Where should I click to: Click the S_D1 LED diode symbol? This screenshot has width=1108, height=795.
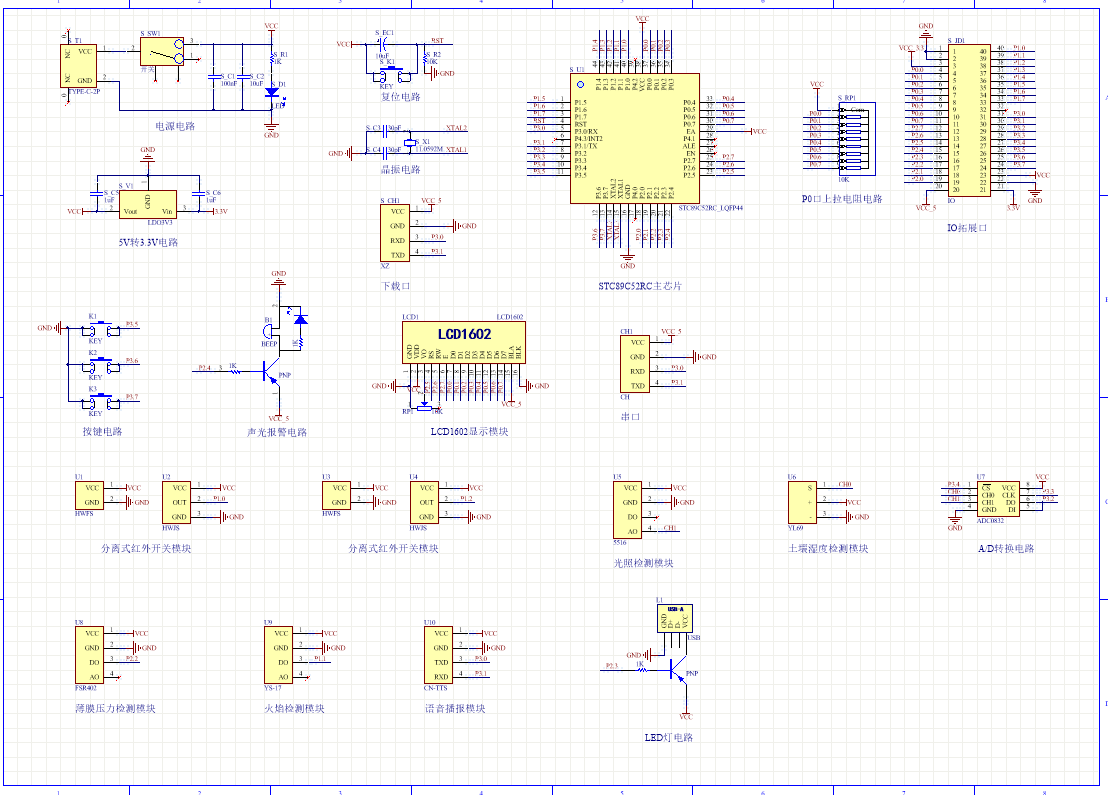tap(271, 91)
